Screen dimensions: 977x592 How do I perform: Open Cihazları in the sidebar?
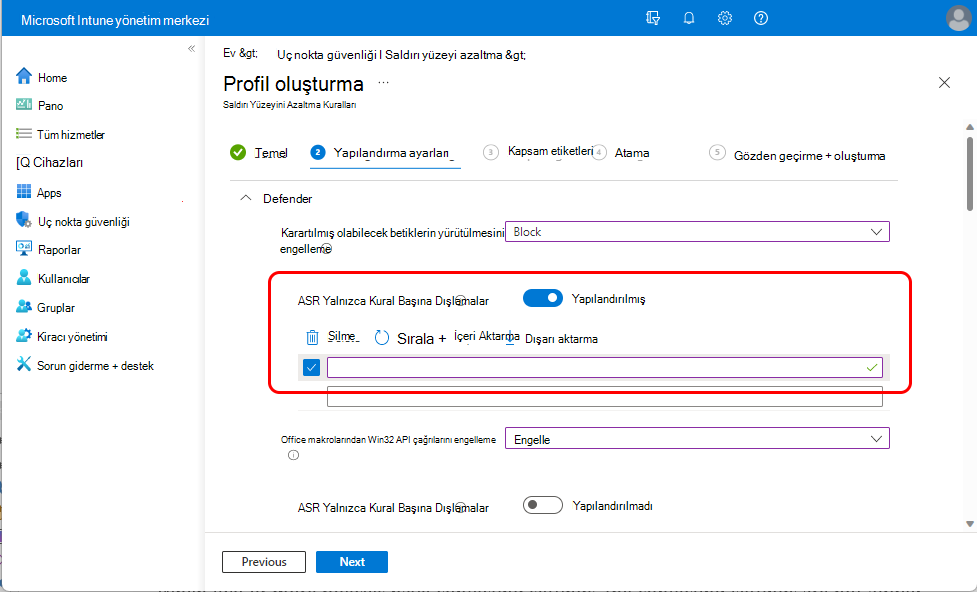(50, 163)
